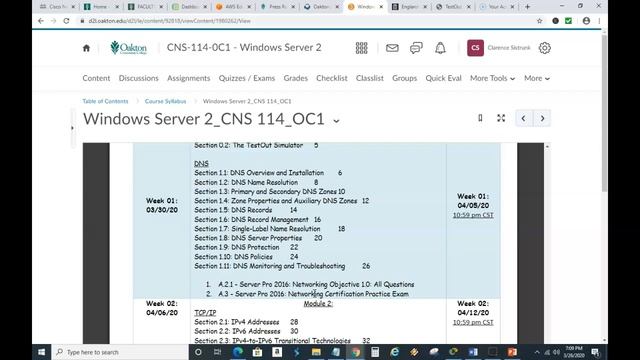This screenshot has width=640, height=360.
Task: Open the admin tools gear icon
Action: tap(544, 48)
